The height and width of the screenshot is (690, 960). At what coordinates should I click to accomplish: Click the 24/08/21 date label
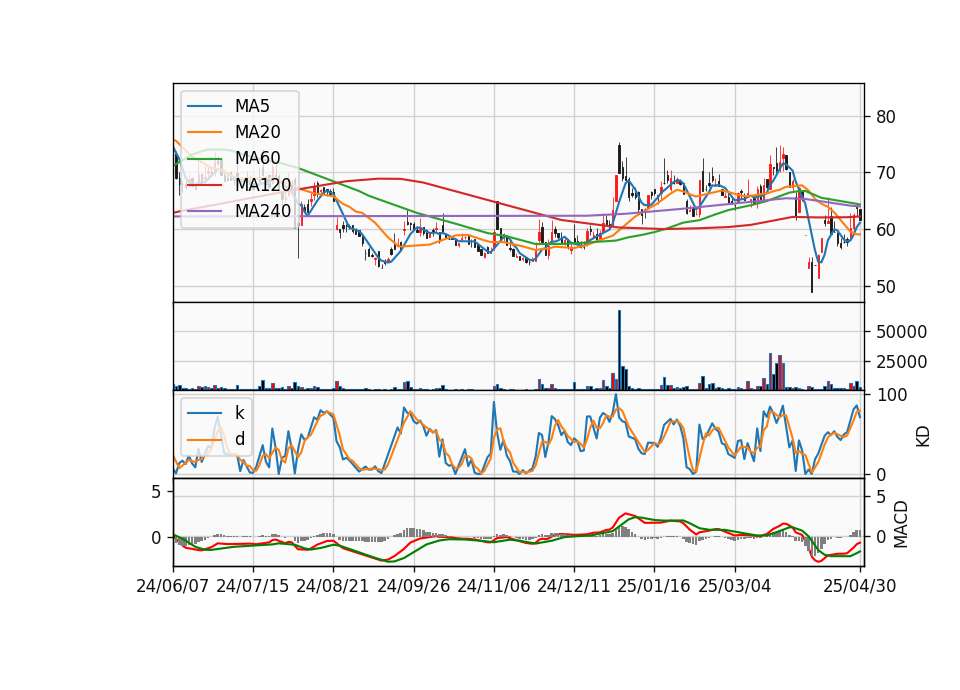333,586
